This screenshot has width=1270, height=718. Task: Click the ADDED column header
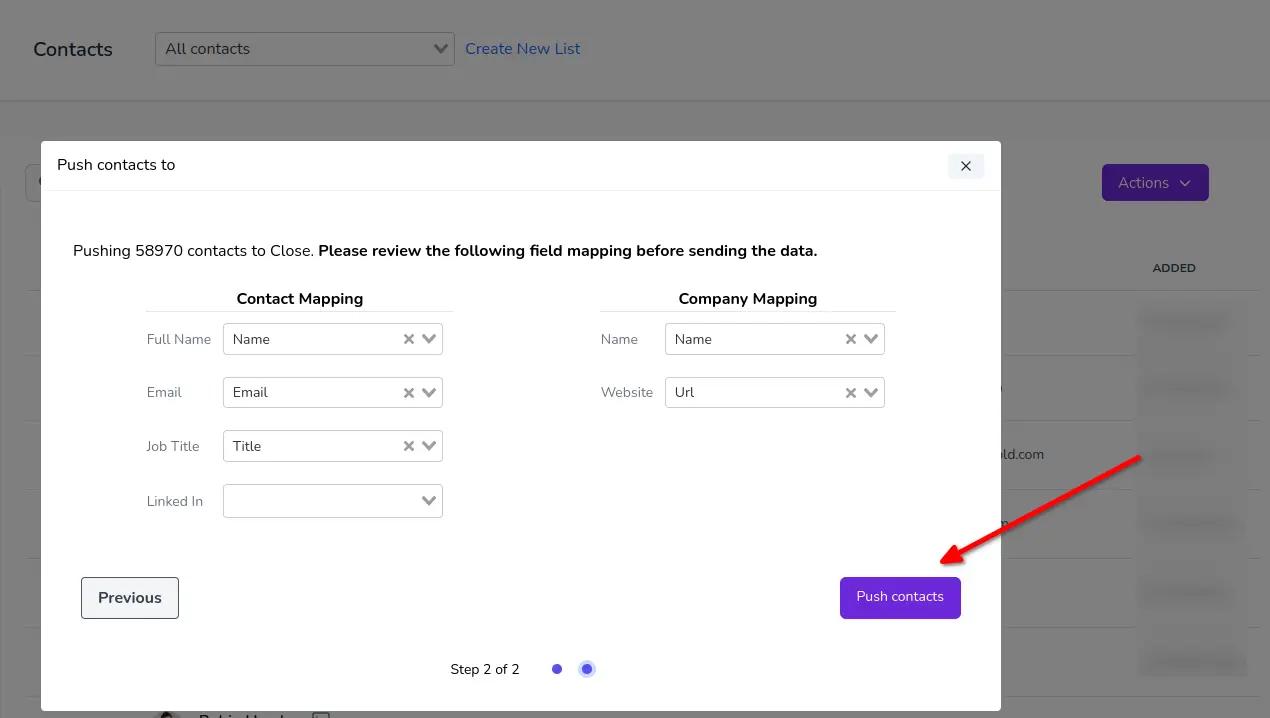click(x=1174, y=268)
